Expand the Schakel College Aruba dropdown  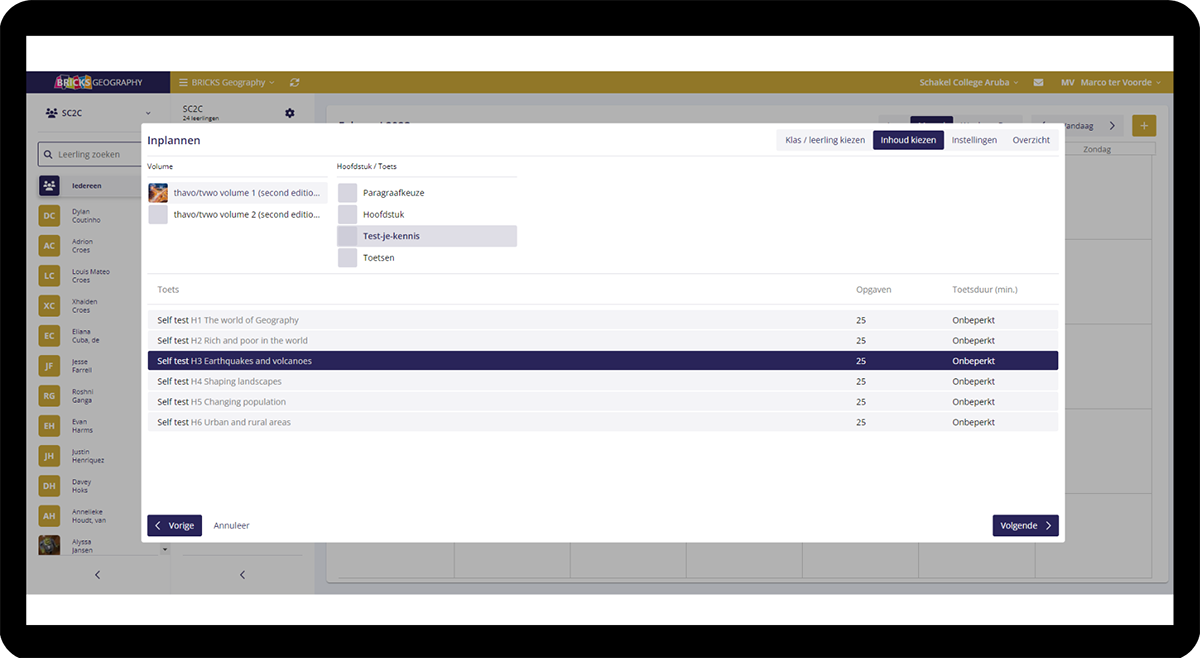(x=968, y=83)
